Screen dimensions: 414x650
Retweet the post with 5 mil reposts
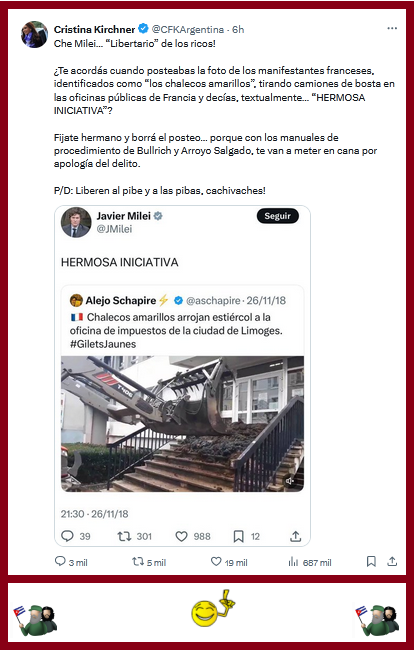coord(138,562)
